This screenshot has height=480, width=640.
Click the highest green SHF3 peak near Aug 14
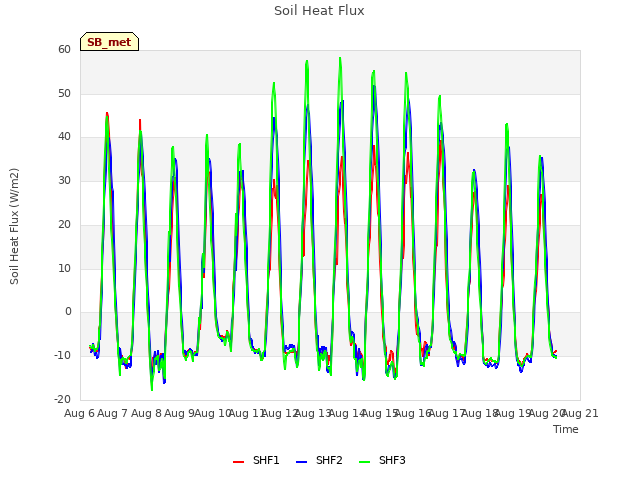coord(340,58)
